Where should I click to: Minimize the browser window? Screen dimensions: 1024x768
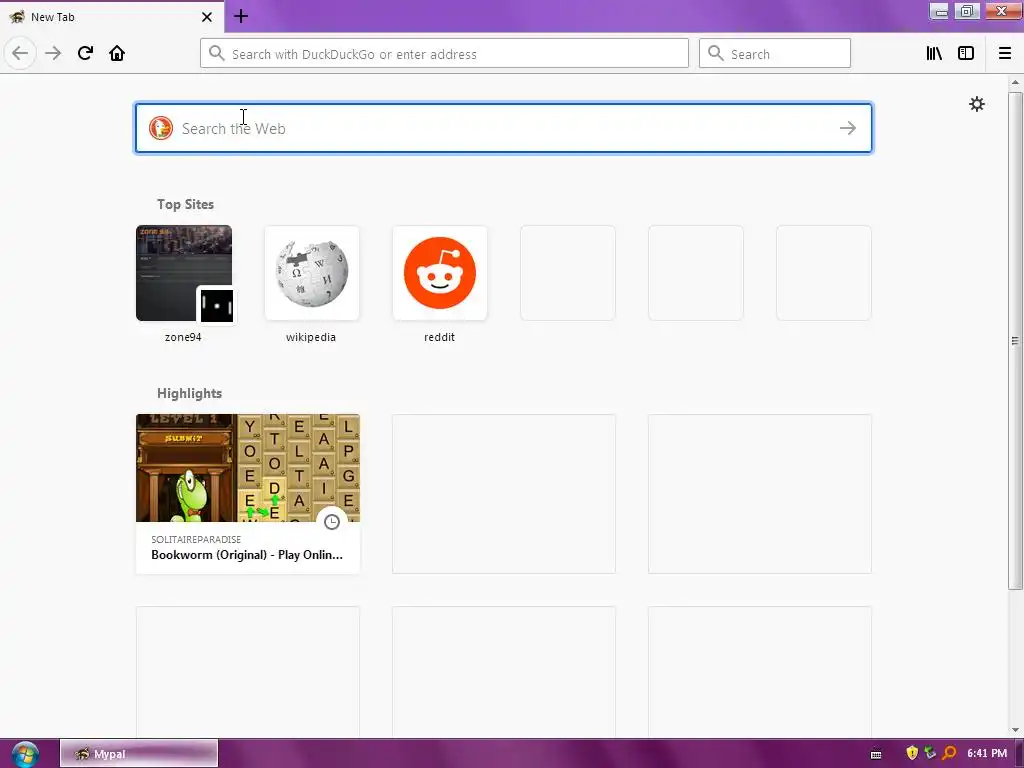point(939,11)
